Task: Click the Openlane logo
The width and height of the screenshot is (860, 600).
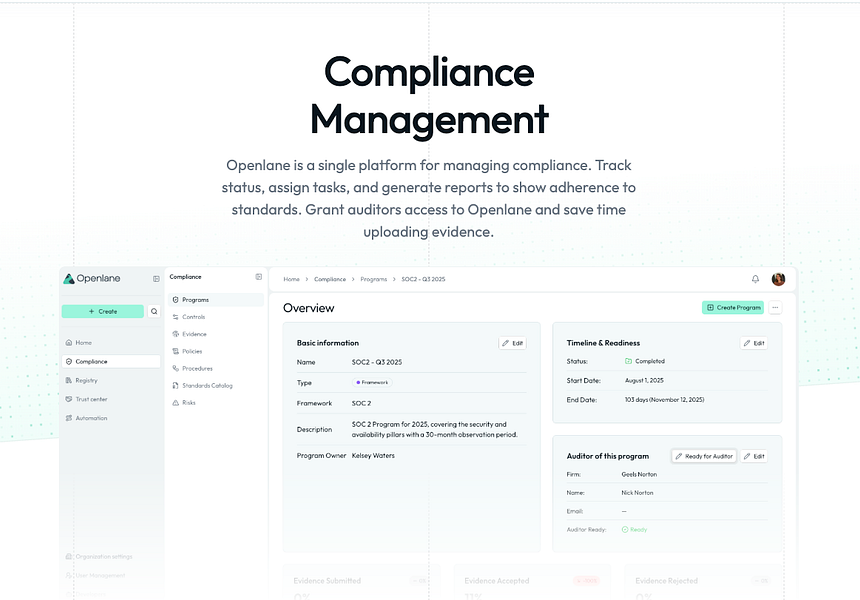Action: coord(92,279)
